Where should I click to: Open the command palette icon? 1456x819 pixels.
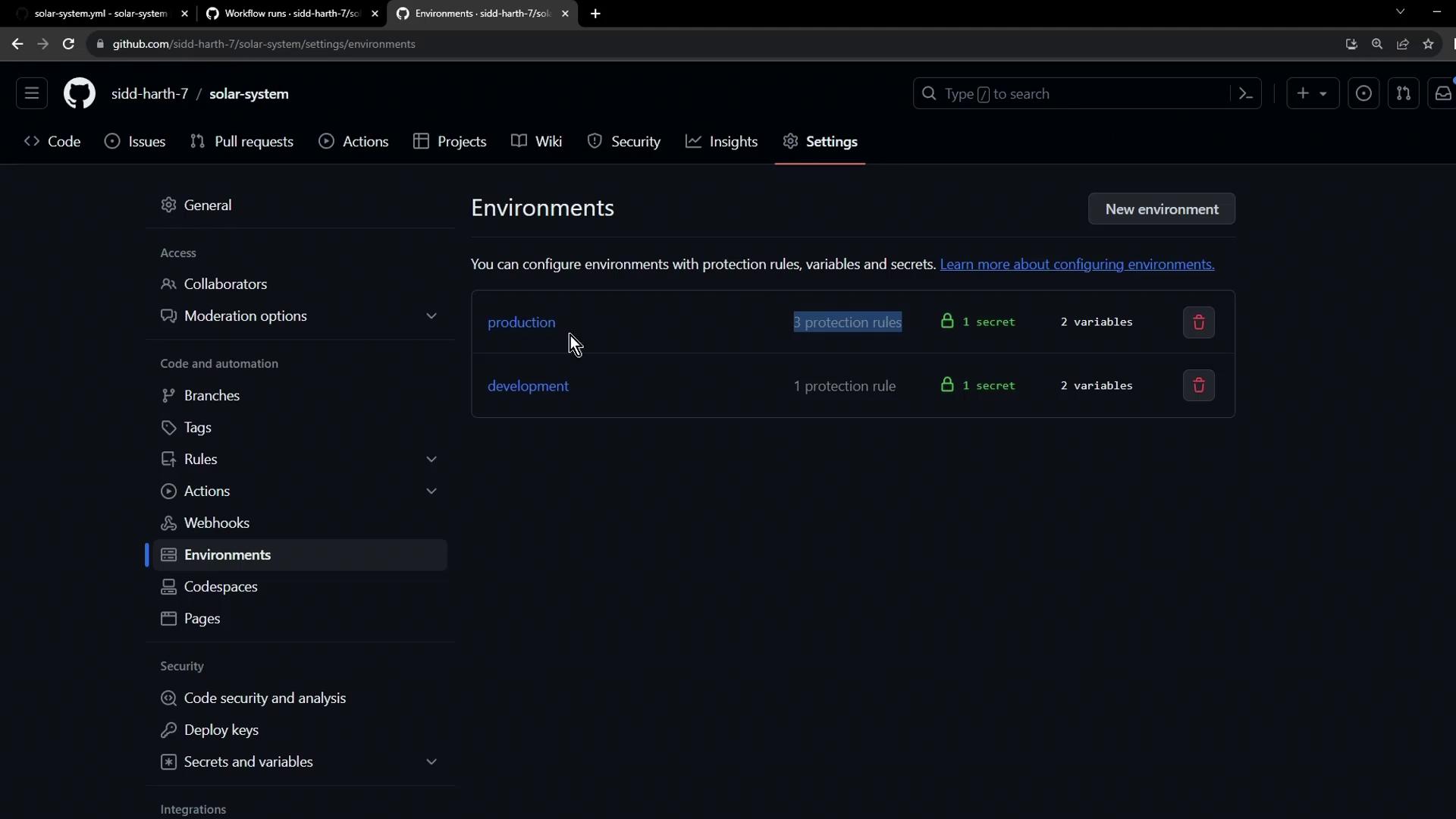click(x=1245, y=94)
